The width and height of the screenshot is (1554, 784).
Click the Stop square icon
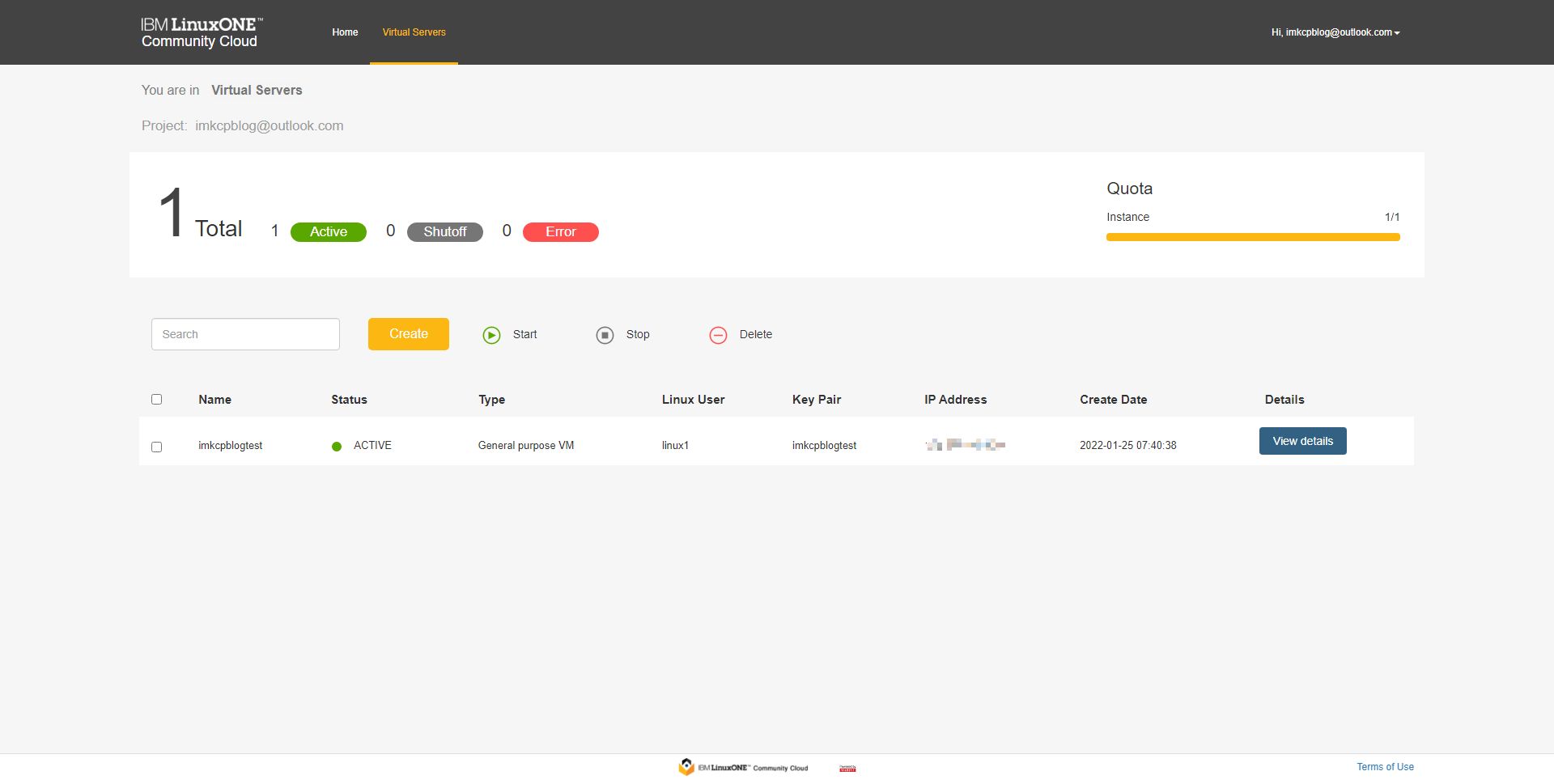605,335
